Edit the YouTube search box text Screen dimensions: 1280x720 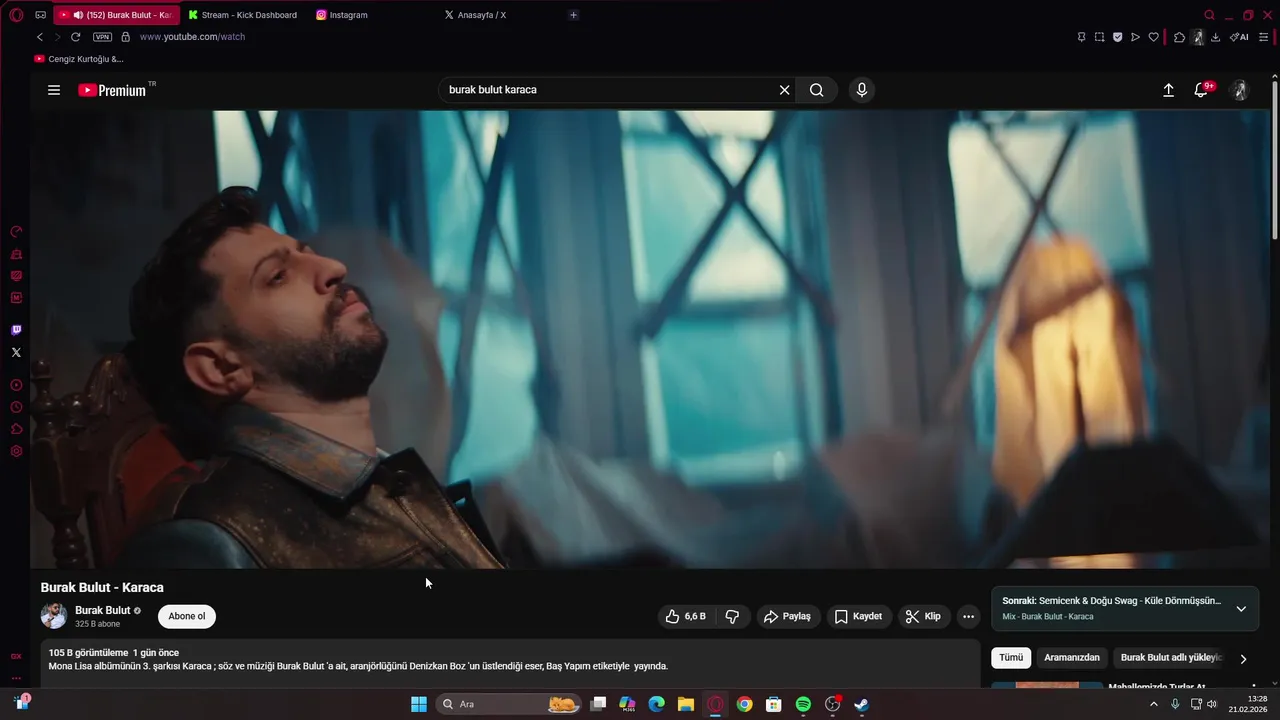[607, 90]
